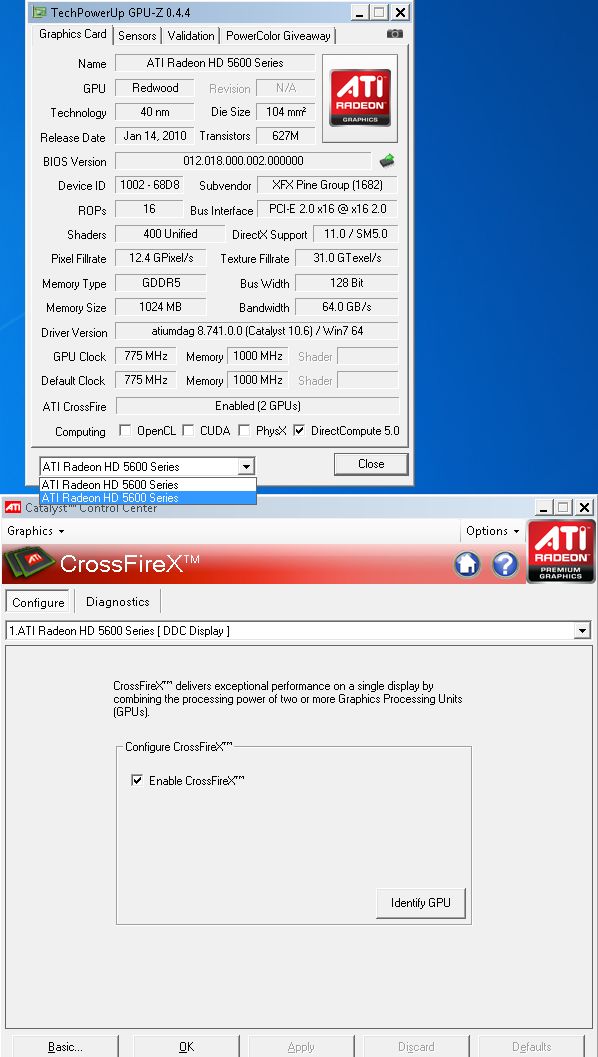
Task: Minimize the GPU-Z window
Action: click(360, 12)
